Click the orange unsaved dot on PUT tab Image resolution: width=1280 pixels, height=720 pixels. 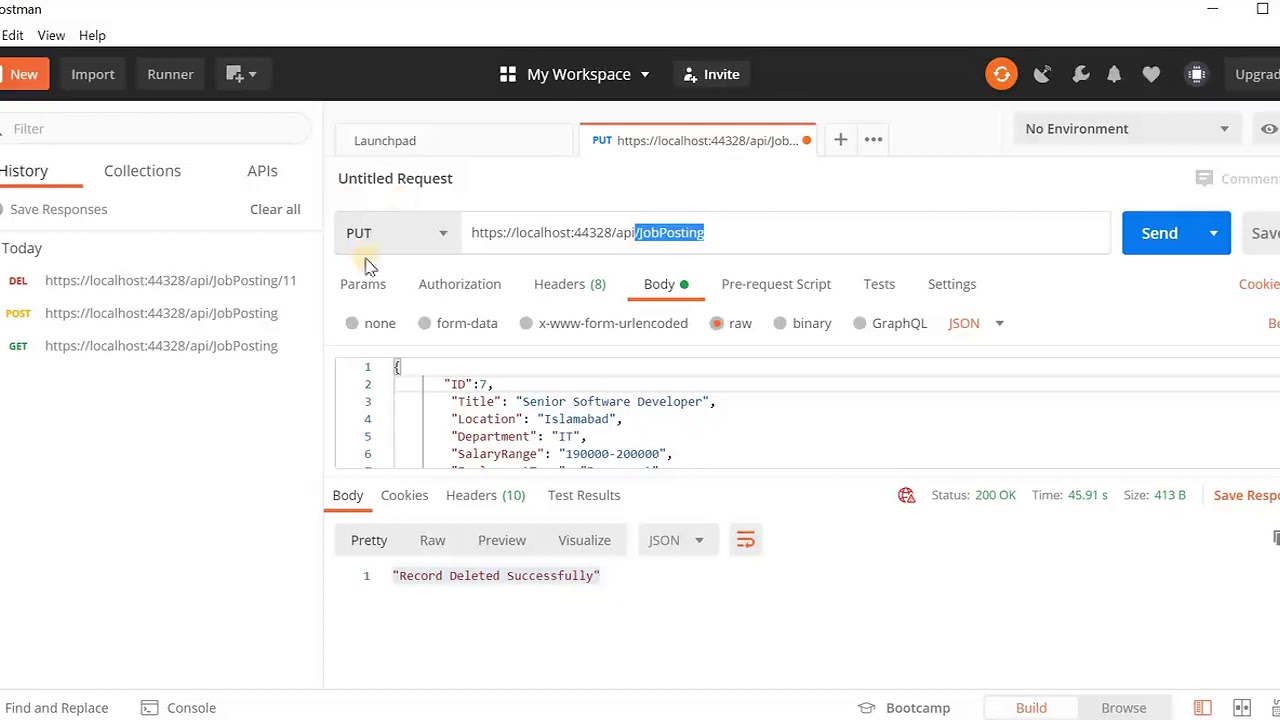[x=806, y=141]
